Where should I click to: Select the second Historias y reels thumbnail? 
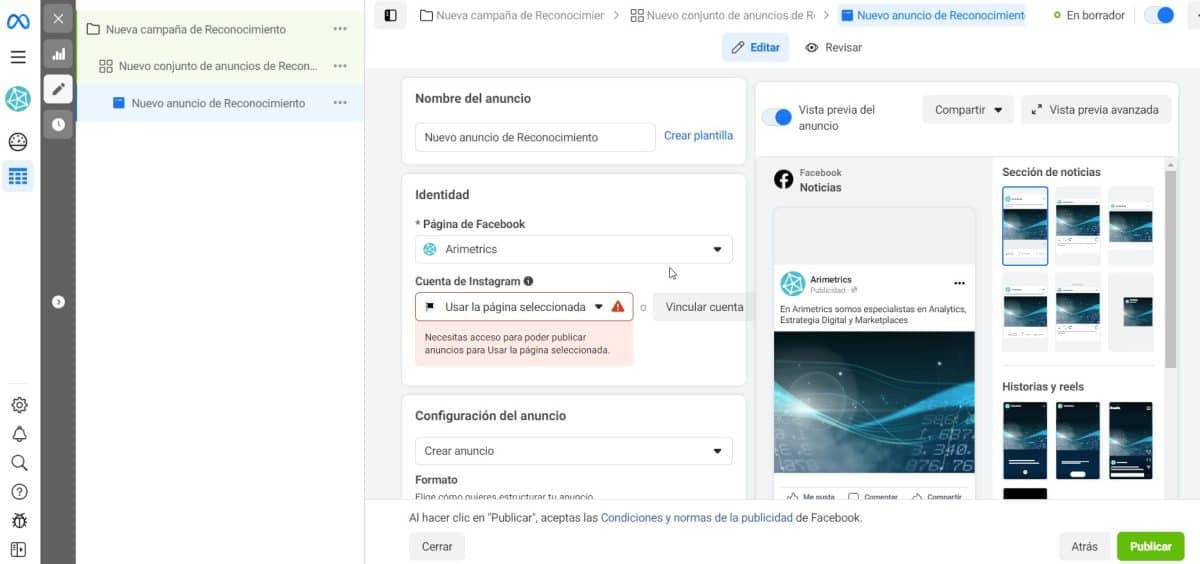point(1078,440)
